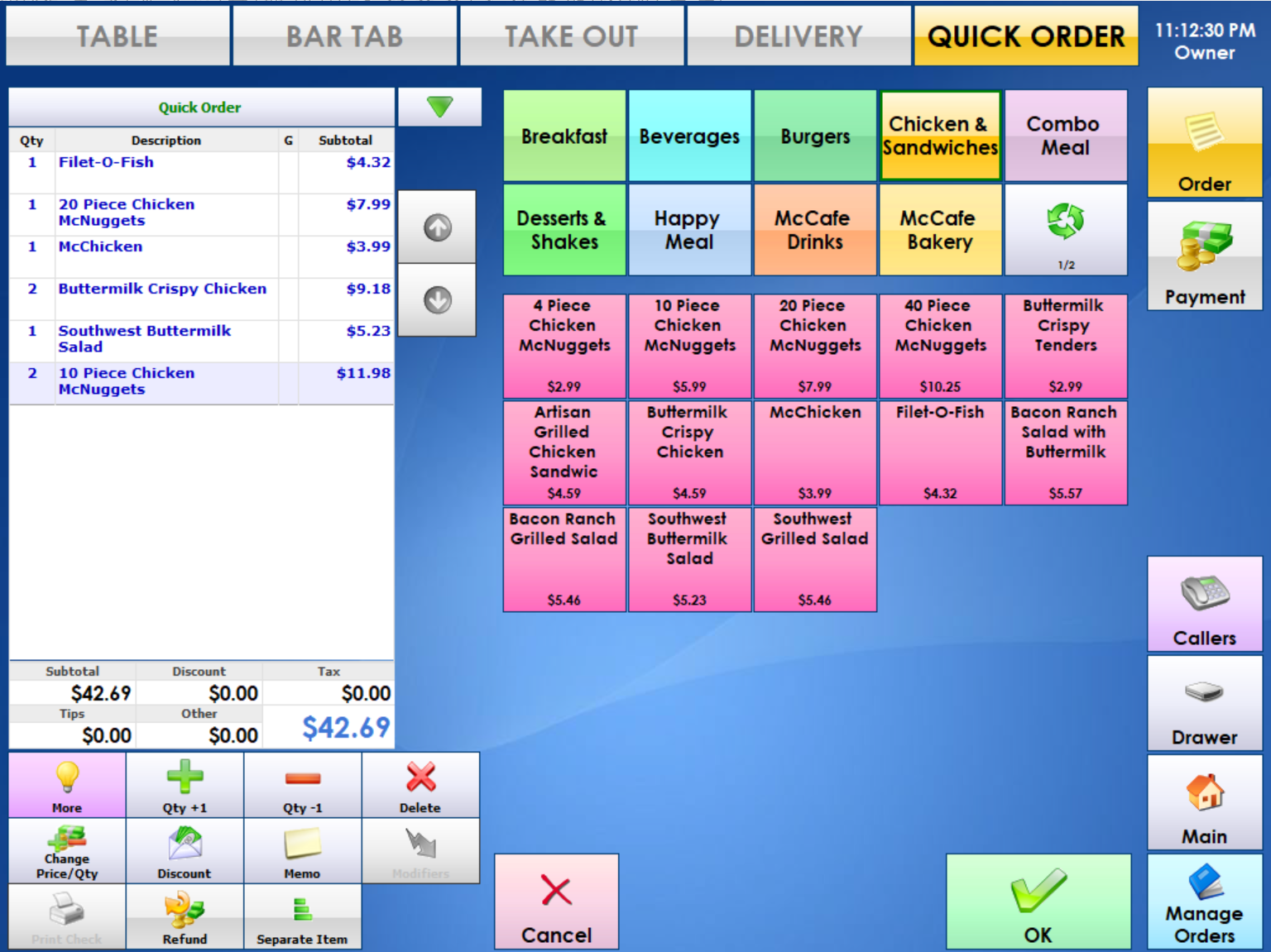Click Separate Item
Viewport: 1271px width, 952px height.
302,916
